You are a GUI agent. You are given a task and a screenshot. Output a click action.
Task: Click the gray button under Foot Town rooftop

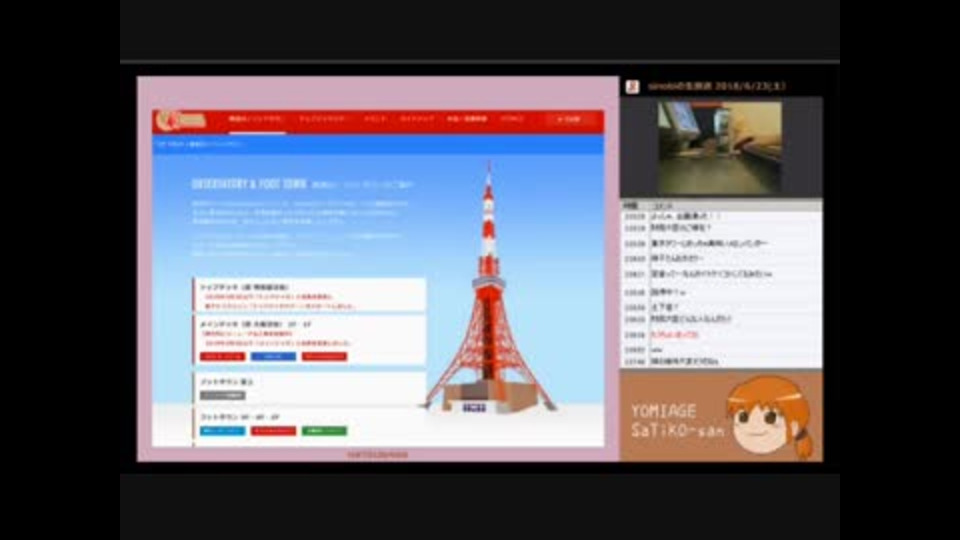click(x=223, y=396)
